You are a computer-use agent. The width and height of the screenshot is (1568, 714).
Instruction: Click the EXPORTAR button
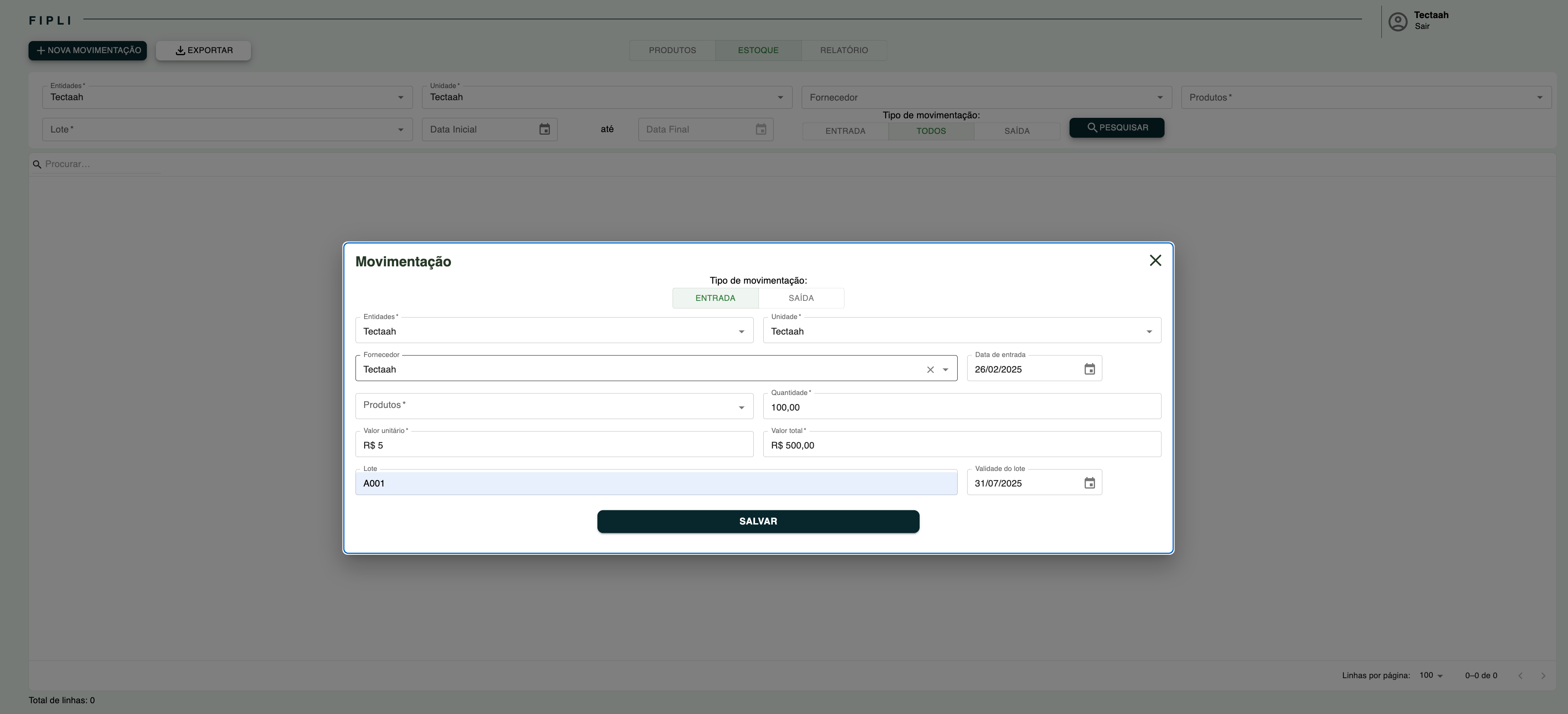point(203,51)
